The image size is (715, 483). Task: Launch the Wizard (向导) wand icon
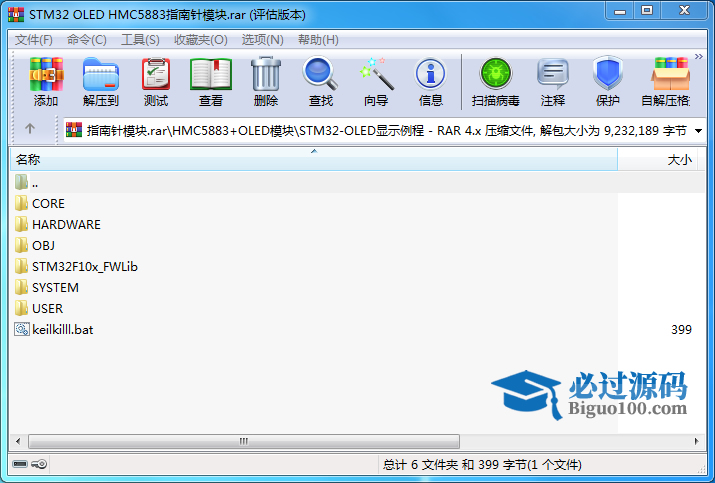(376, 73)
